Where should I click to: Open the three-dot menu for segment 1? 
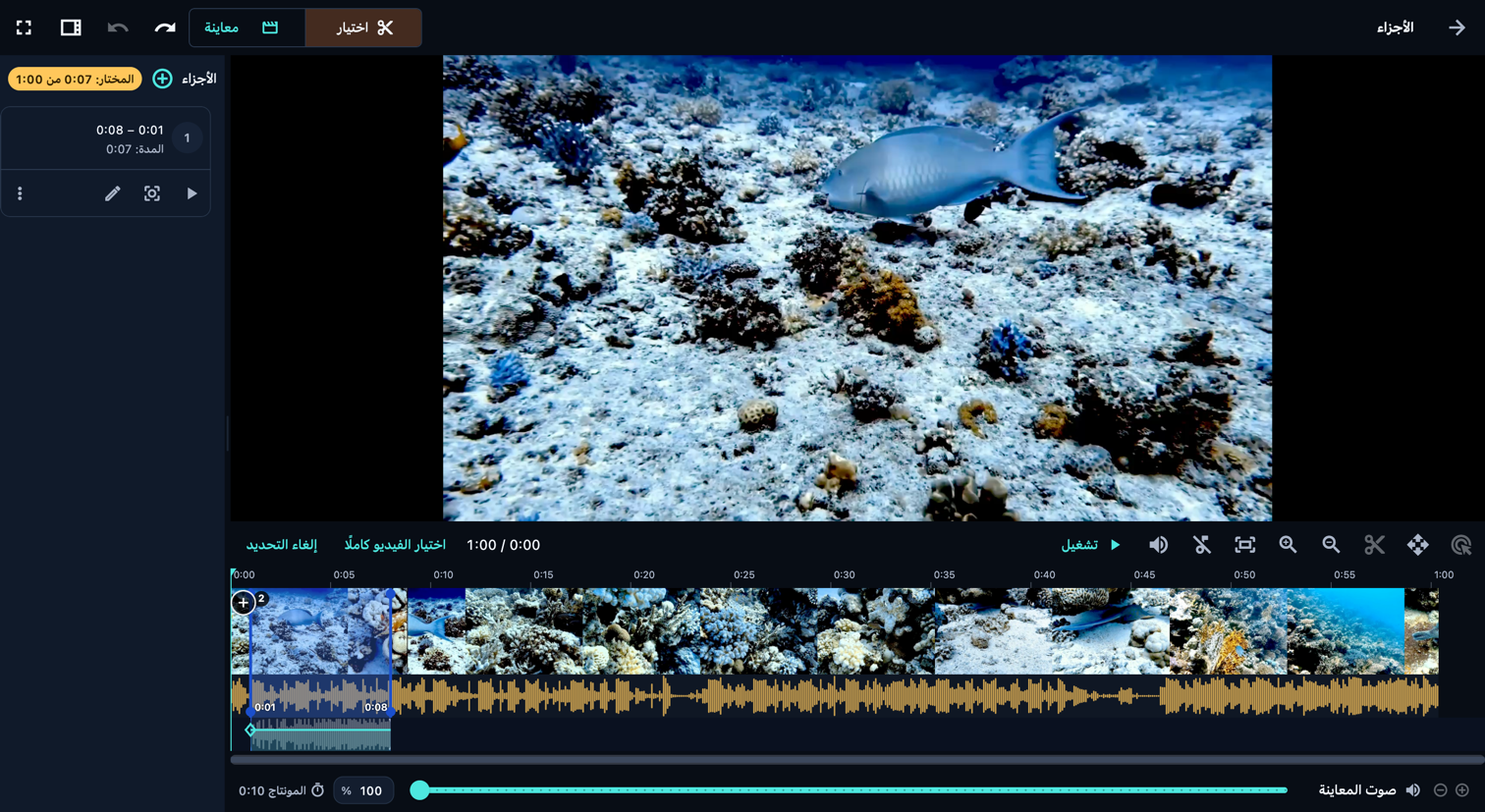point(20,193)
